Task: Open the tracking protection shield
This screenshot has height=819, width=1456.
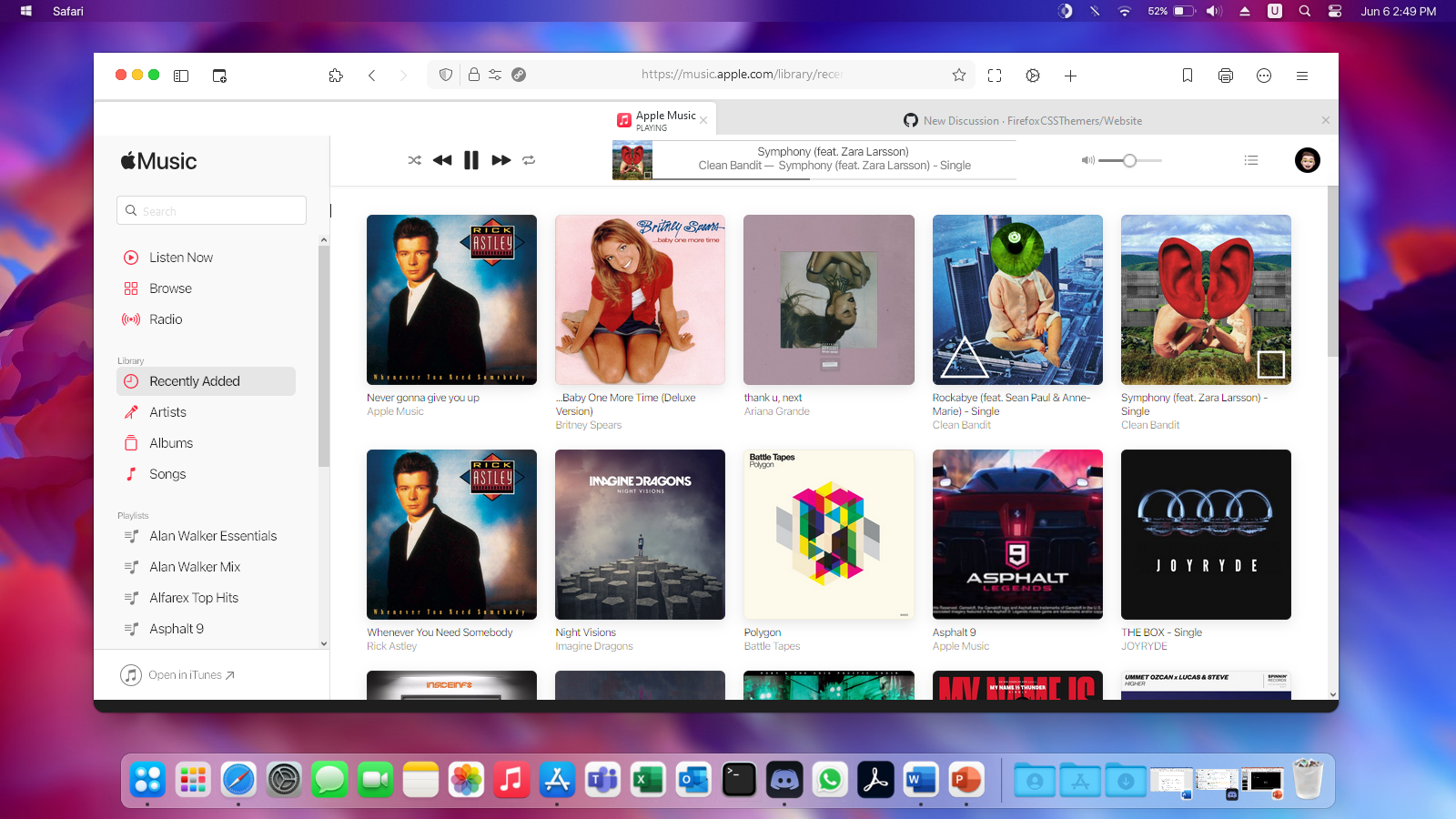Action: click(446, 75)
